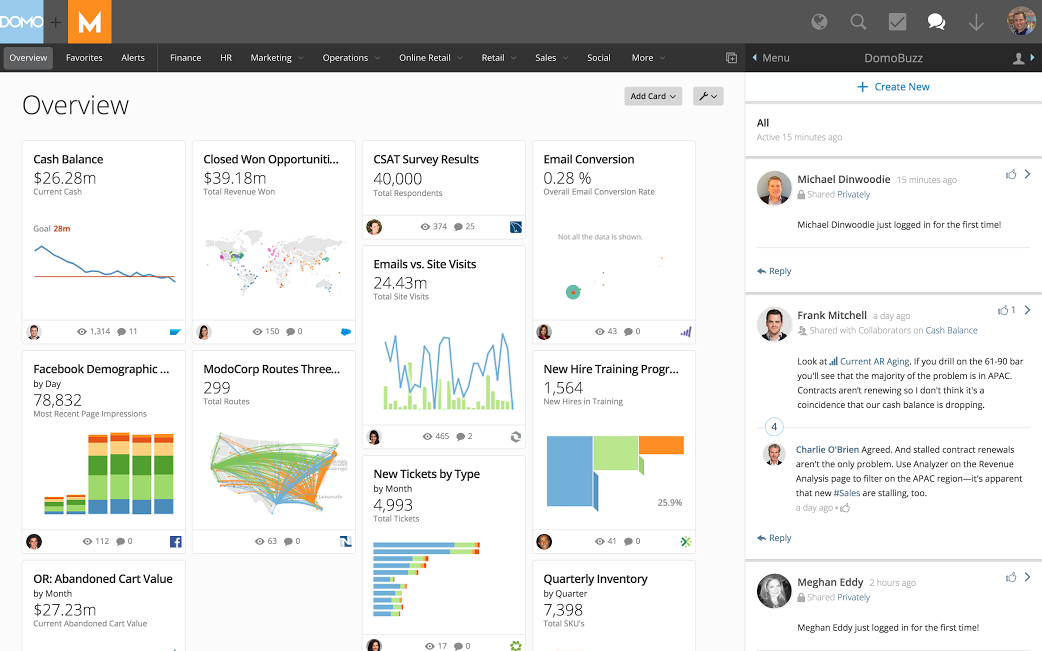Click Cash Balance data source icon
This screenshot has height=651, width=1042.
(x=175, y=331)
